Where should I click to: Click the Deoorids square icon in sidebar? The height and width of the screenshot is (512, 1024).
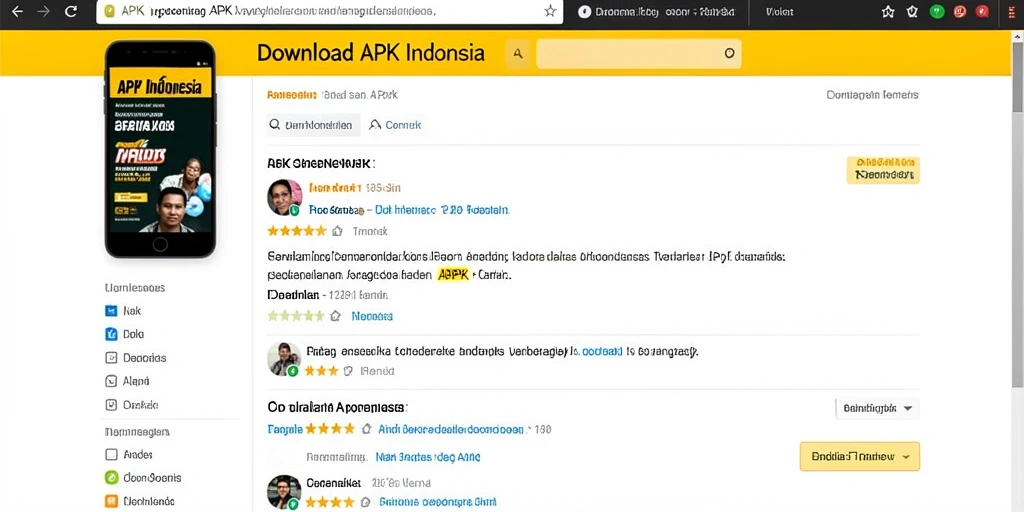pos(111,358)
